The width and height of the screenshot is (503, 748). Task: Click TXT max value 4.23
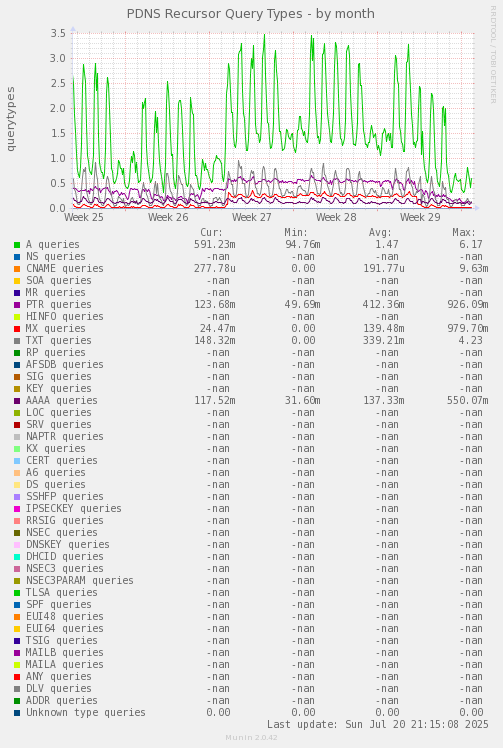click(471, 341)
